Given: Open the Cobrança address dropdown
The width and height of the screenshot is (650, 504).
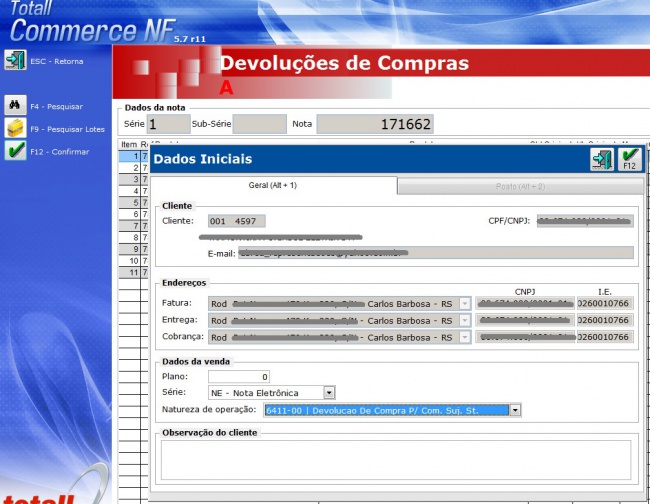Looking at the screenshot, I should [x=464, y=338].
